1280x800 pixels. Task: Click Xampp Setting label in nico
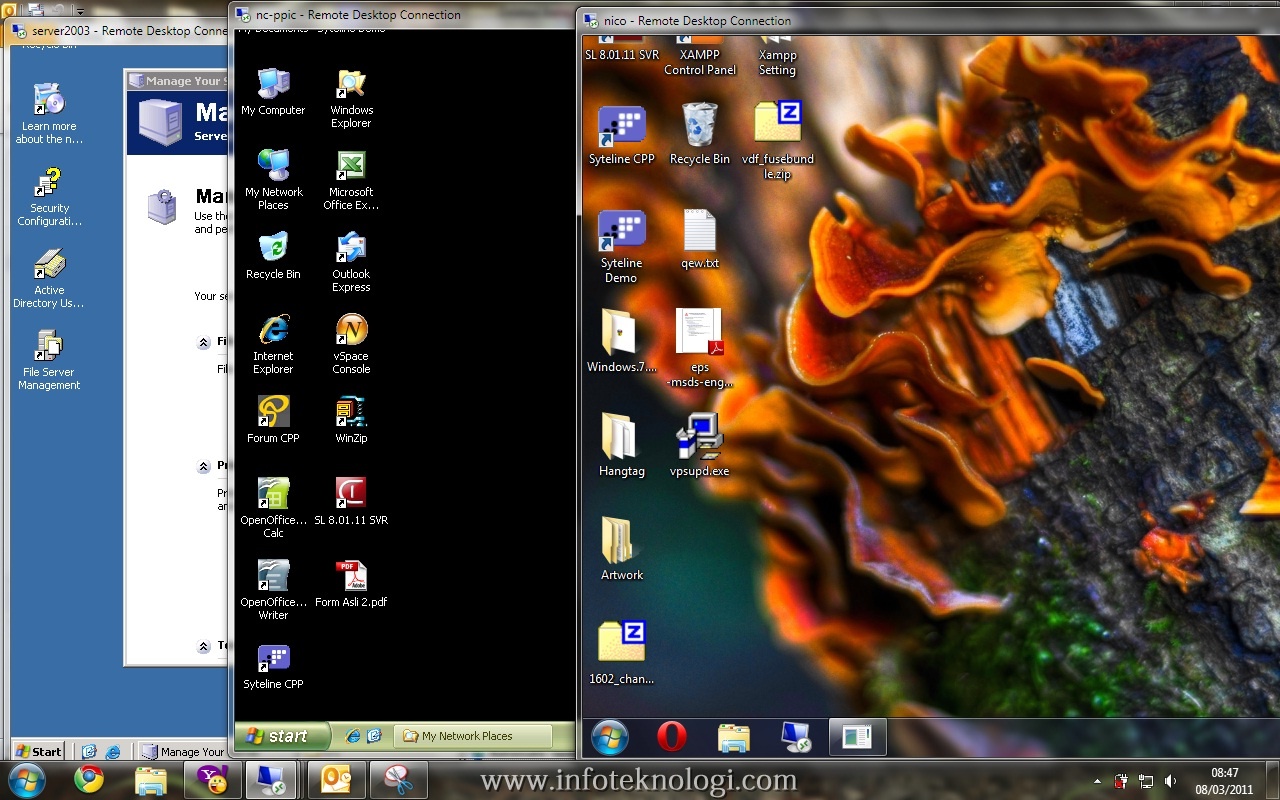pyautogui.click(x=777, y=63)
